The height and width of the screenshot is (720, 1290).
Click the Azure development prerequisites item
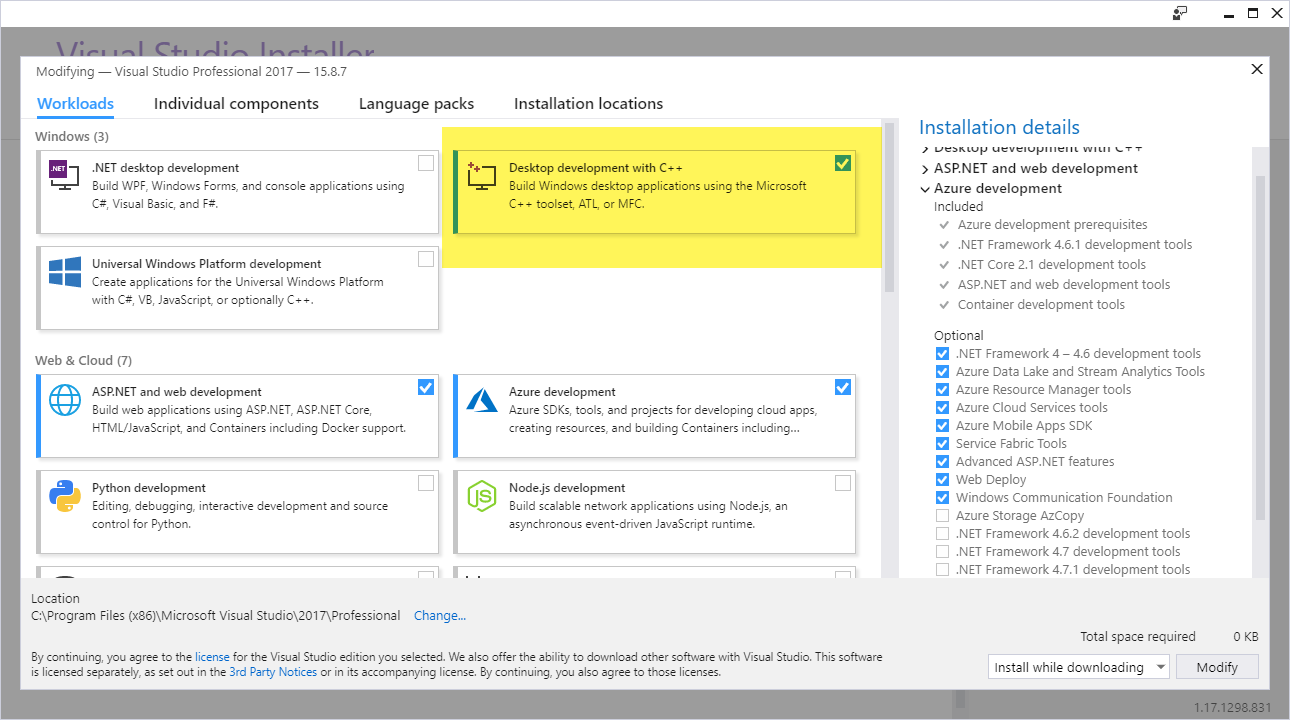tap(1052, 225)
